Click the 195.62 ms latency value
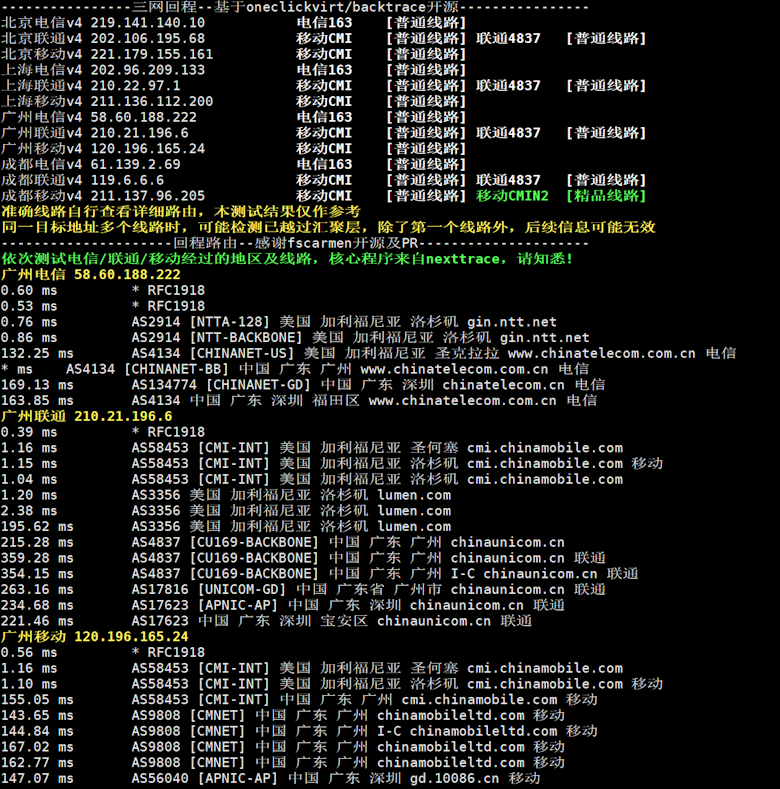 point(37,526)
